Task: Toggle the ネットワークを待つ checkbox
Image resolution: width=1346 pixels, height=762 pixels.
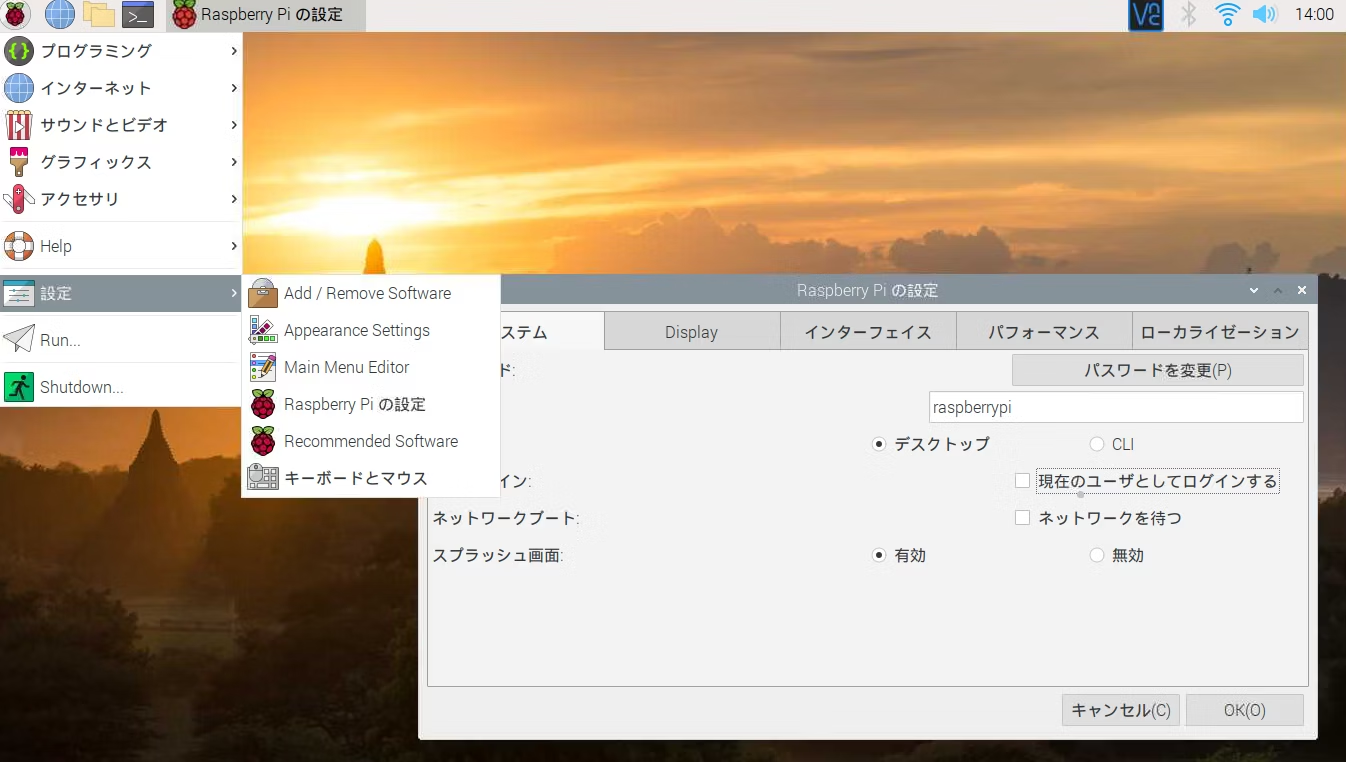Action: point(1022,518)
